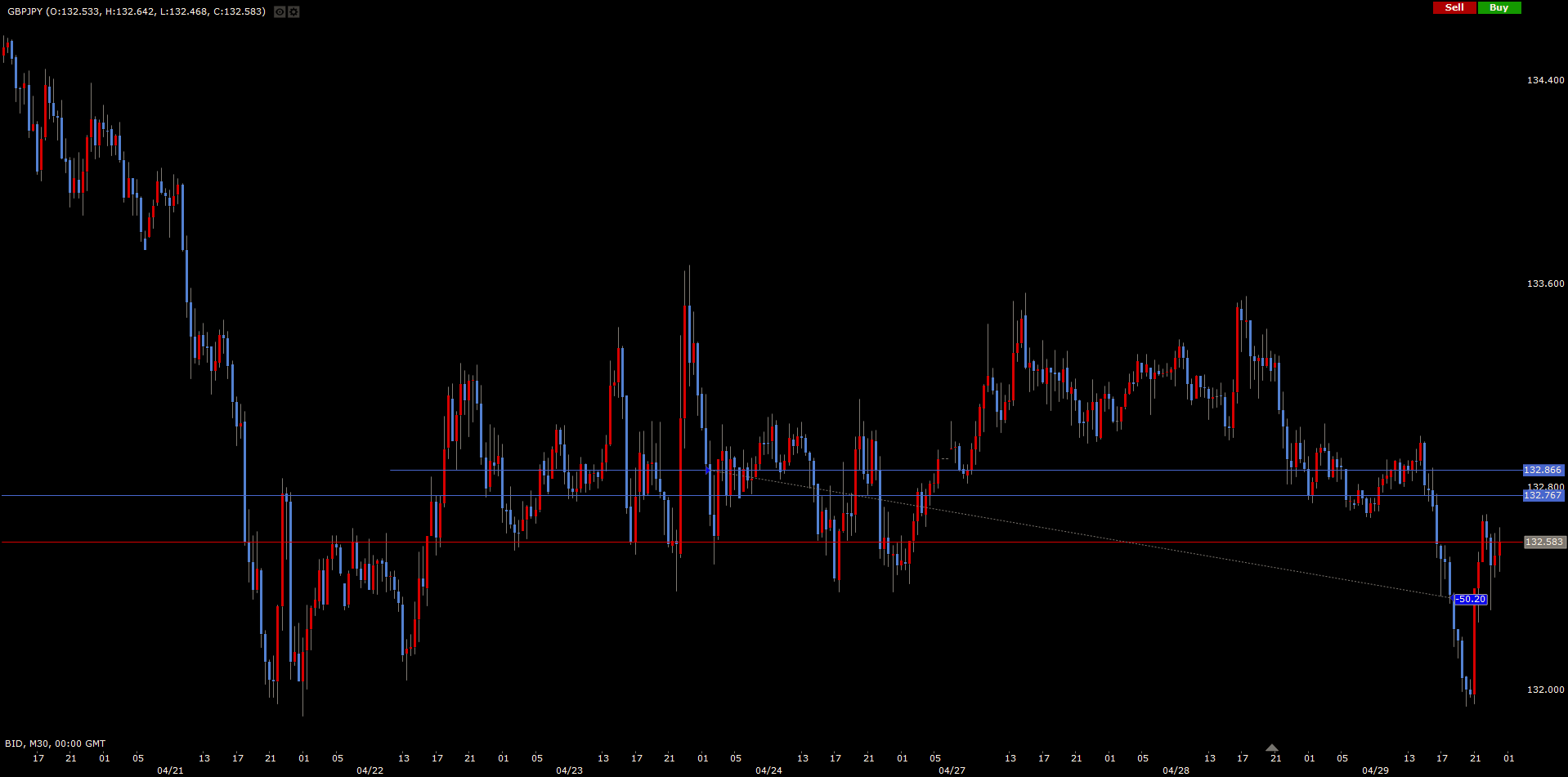Image resolution: width=1568 pixels, height=777 pixels.
Task: Click the 04/21 date on time axis
Action: (170, 770)
